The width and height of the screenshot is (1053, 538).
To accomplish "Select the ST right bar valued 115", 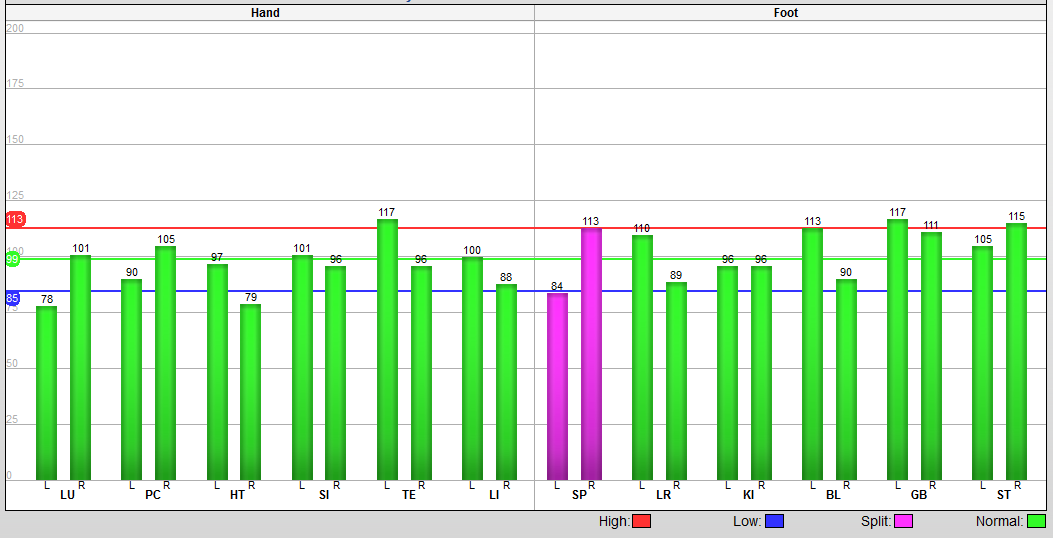I will [x=1017, y=352].
